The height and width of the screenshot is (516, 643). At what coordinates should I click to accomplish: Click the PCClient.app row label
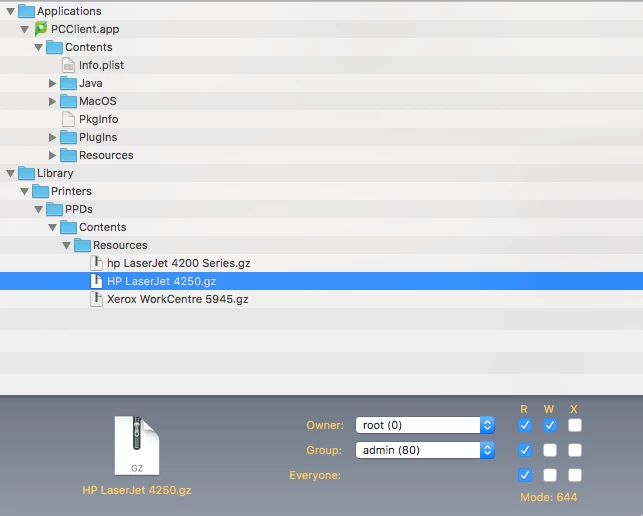85,29
